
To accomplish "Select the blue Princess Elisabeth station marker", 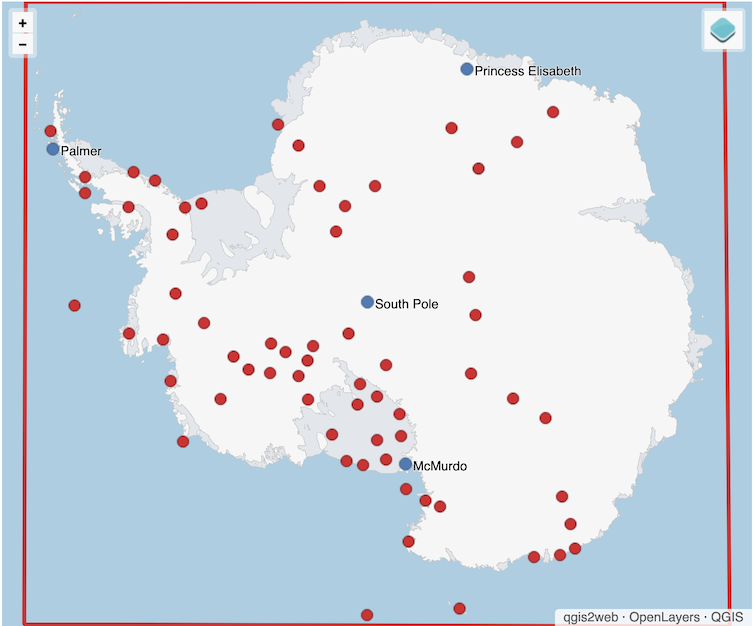I will click(467, 69).
